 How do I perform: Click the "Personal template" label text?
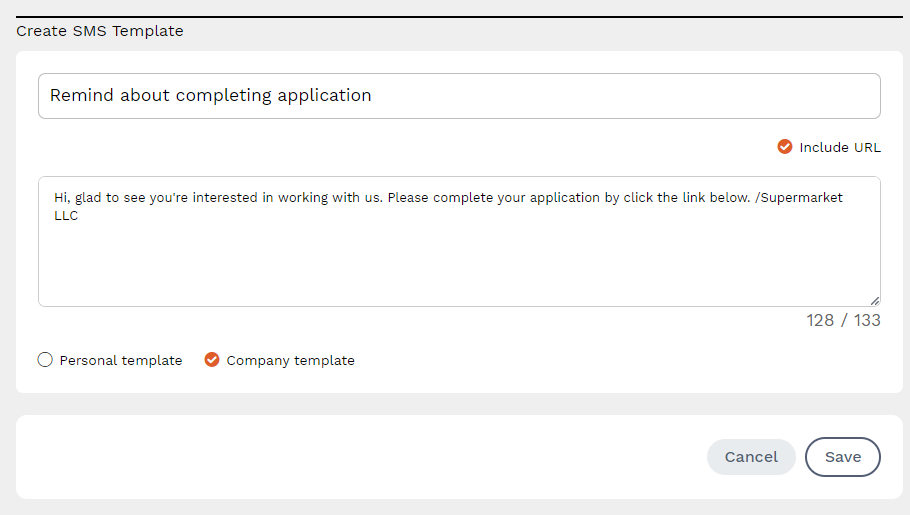(x=121, y=360)
